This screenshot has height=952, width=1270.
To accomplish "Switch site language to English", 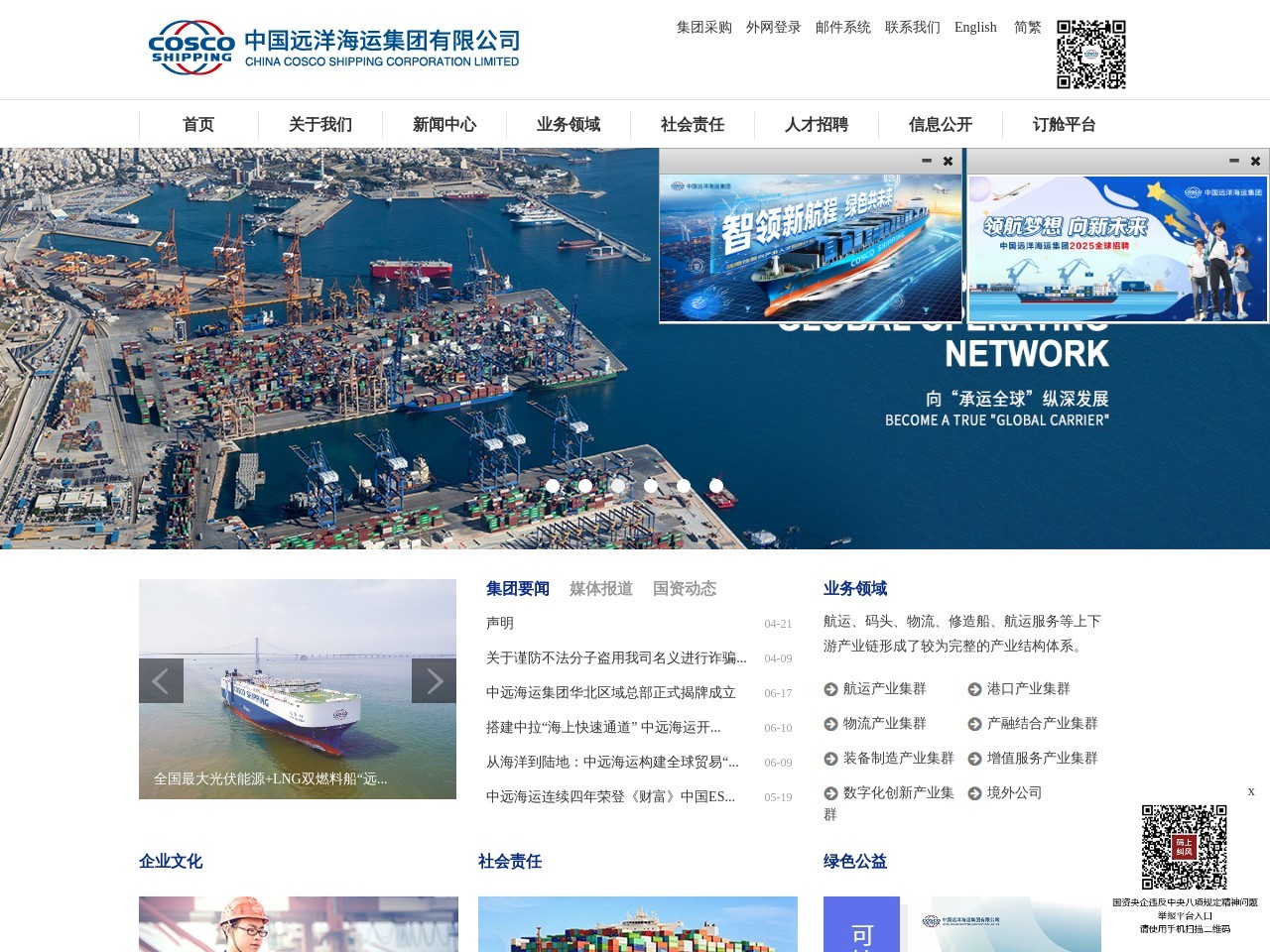I will pyautogui.click(x=975, y=28).
